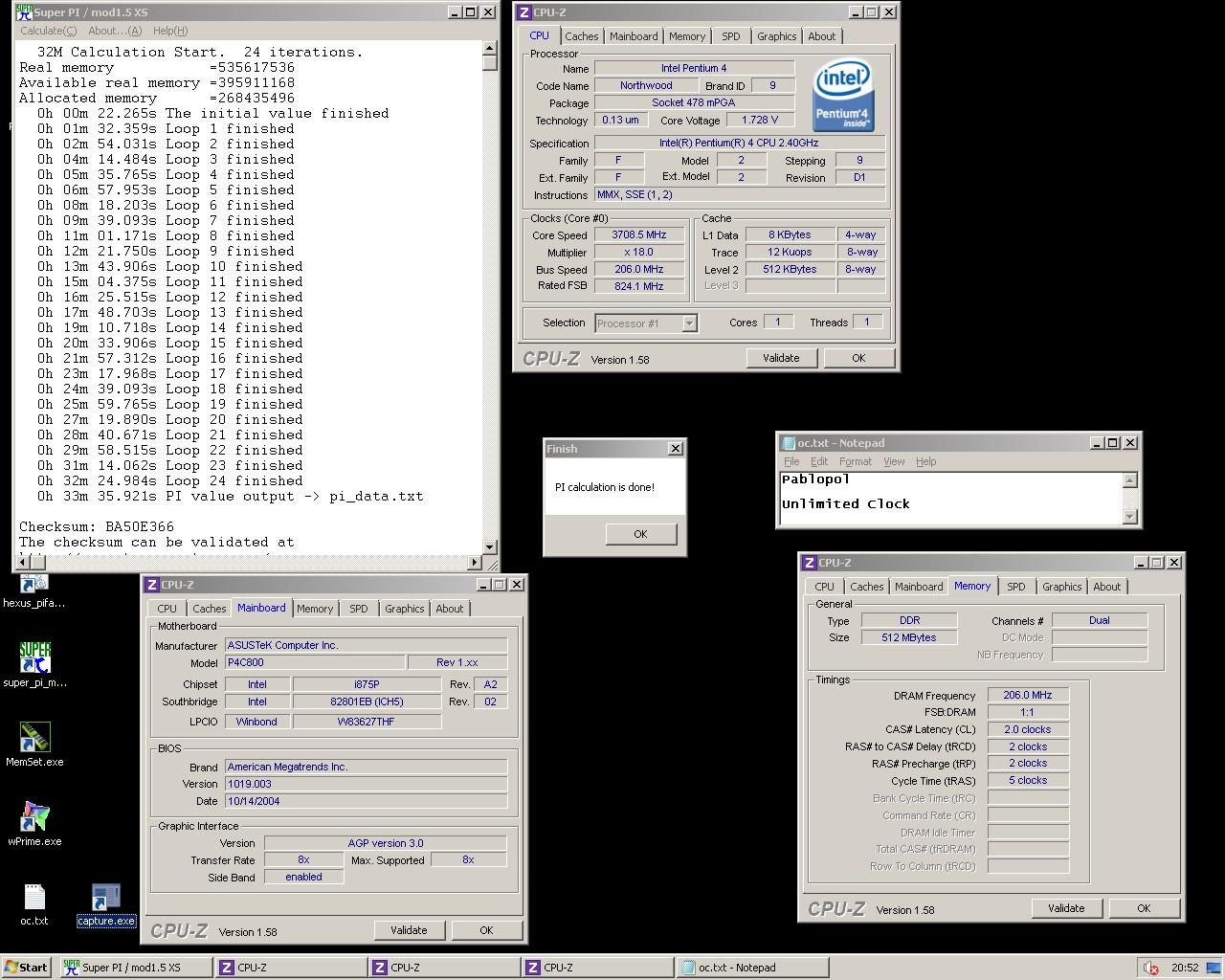Click the Z icon in Mainboard CPU-Z title bar
1225x980 pixels.
click(152, 585)
